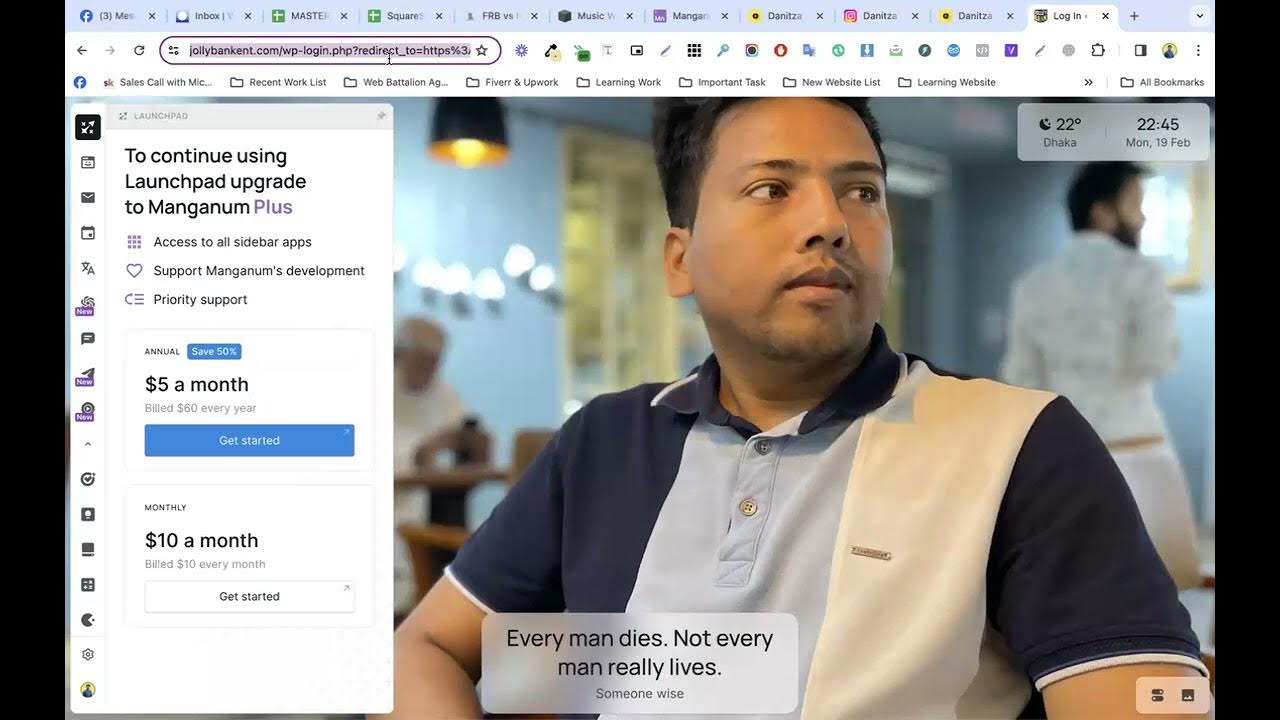Click Get started for annual plan

[249, 440]
